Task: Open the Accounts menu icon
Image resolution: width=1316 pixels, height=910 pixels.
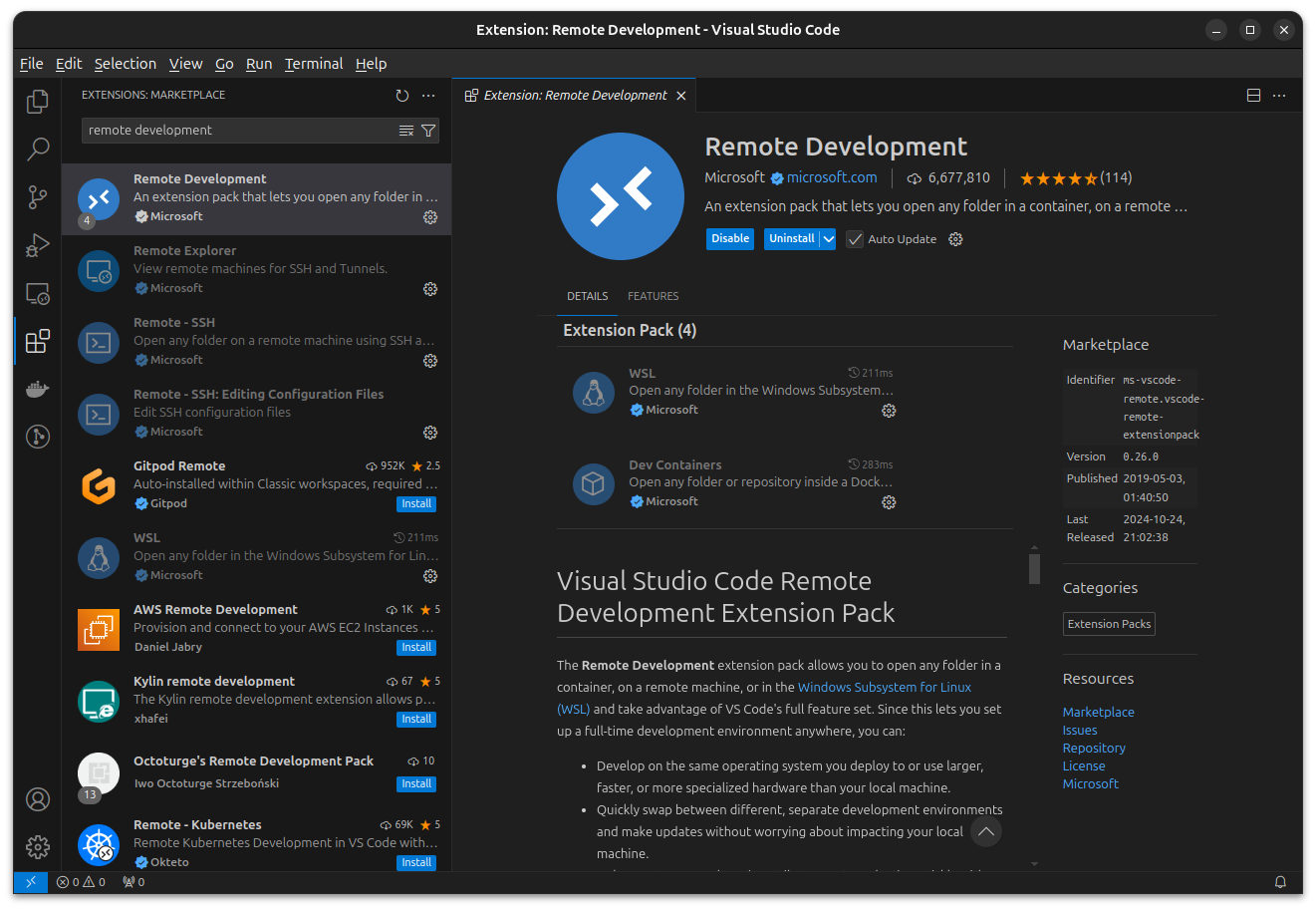Action: pyautogui.click(x=38, y=799)
